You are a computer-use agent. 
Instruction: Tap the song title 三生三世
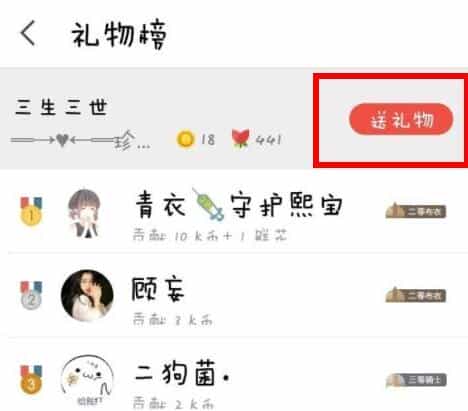point(61,107)
